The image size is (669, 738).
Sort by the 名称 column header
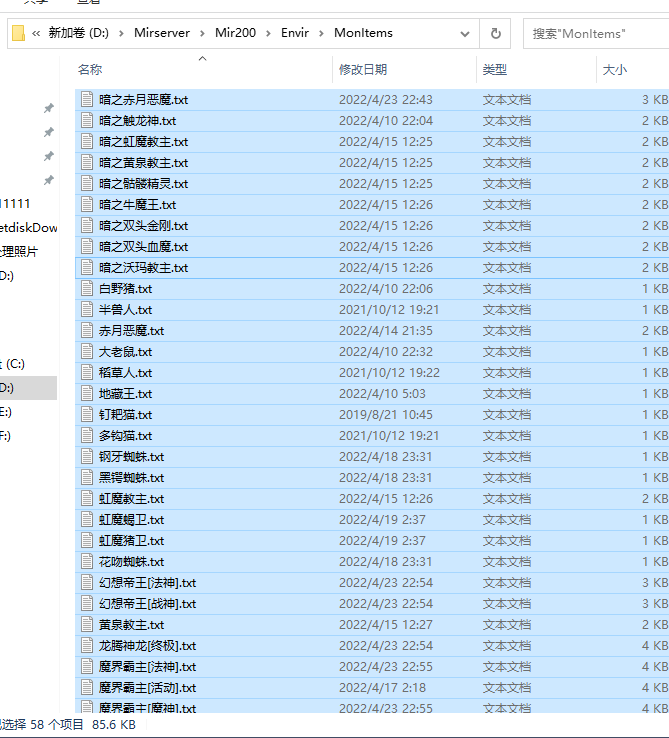(90, 70)
